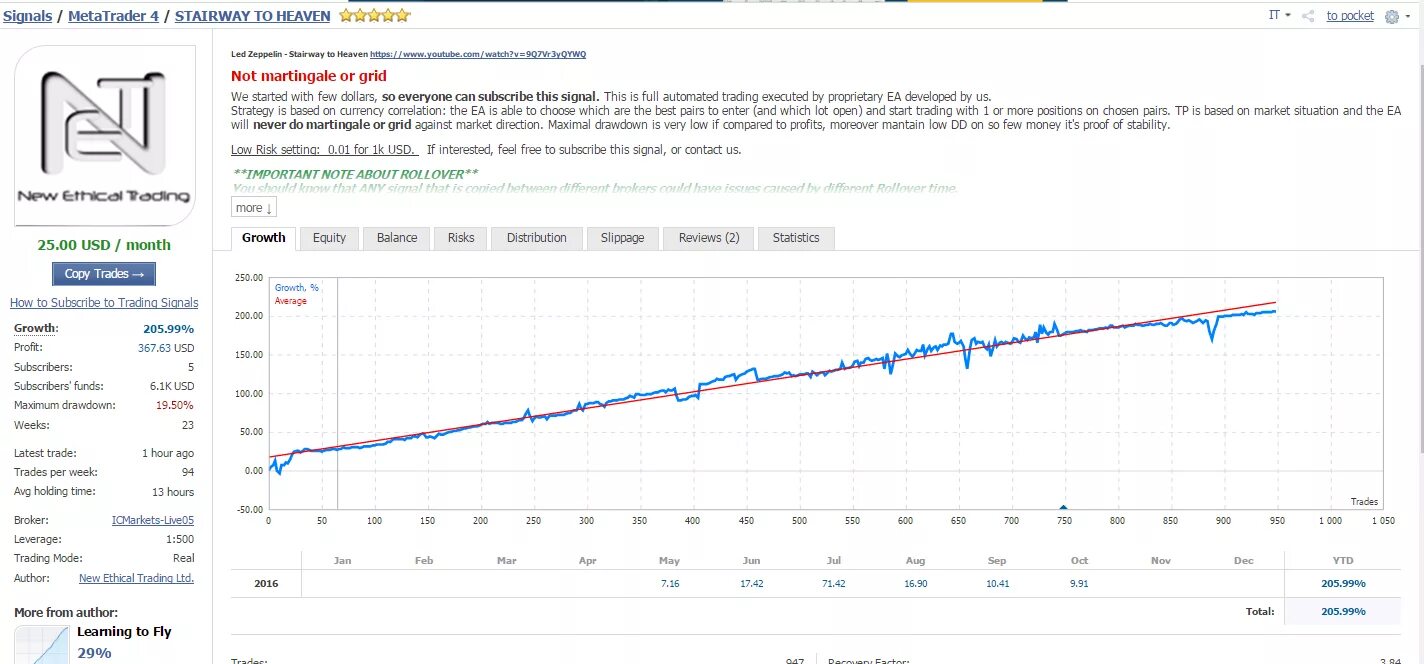Open How to Subscribe to Trading Signals

click(104, 303)
